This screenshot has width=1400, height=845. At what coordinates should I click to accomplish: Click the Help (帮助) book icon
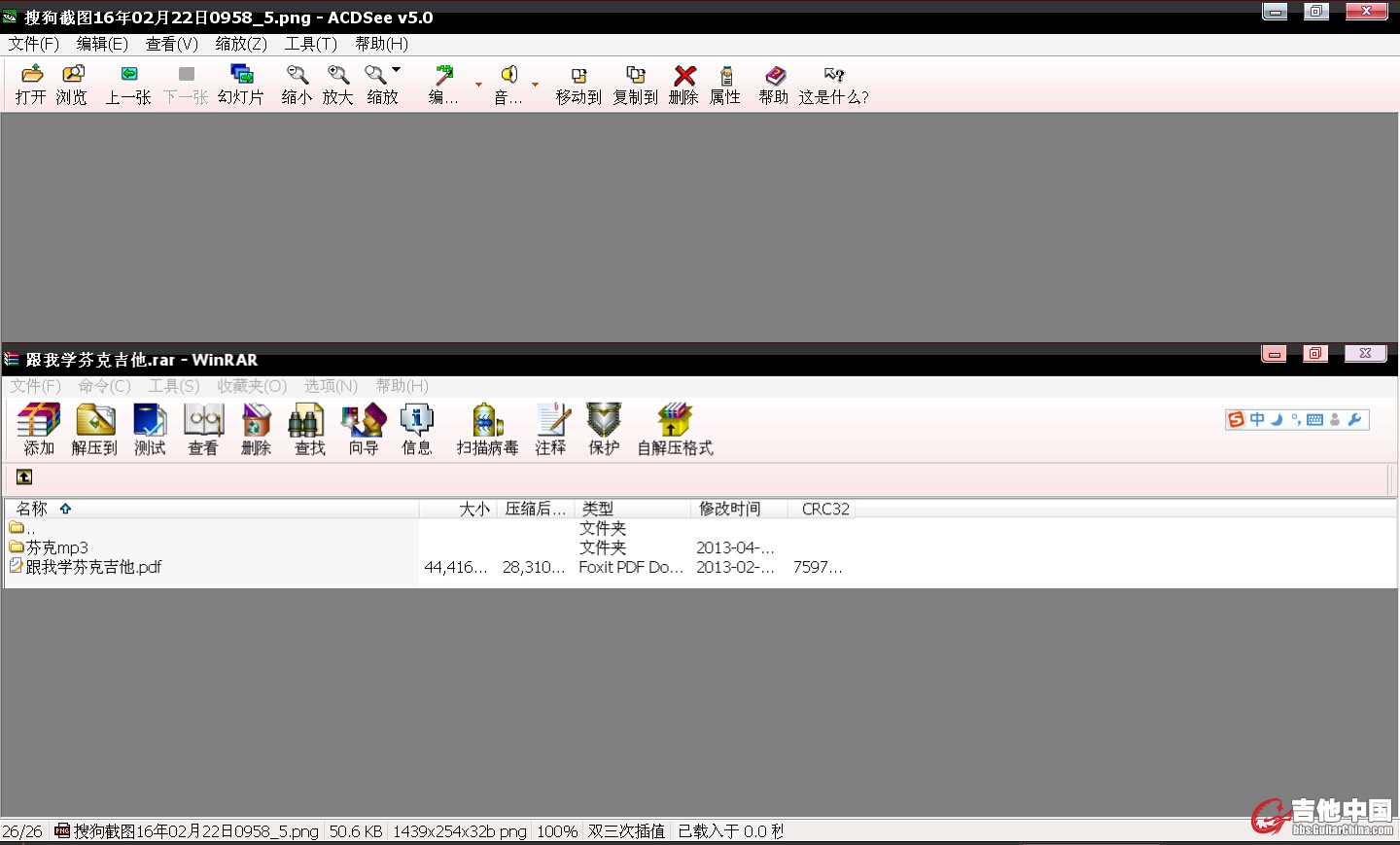click(775, 75)
